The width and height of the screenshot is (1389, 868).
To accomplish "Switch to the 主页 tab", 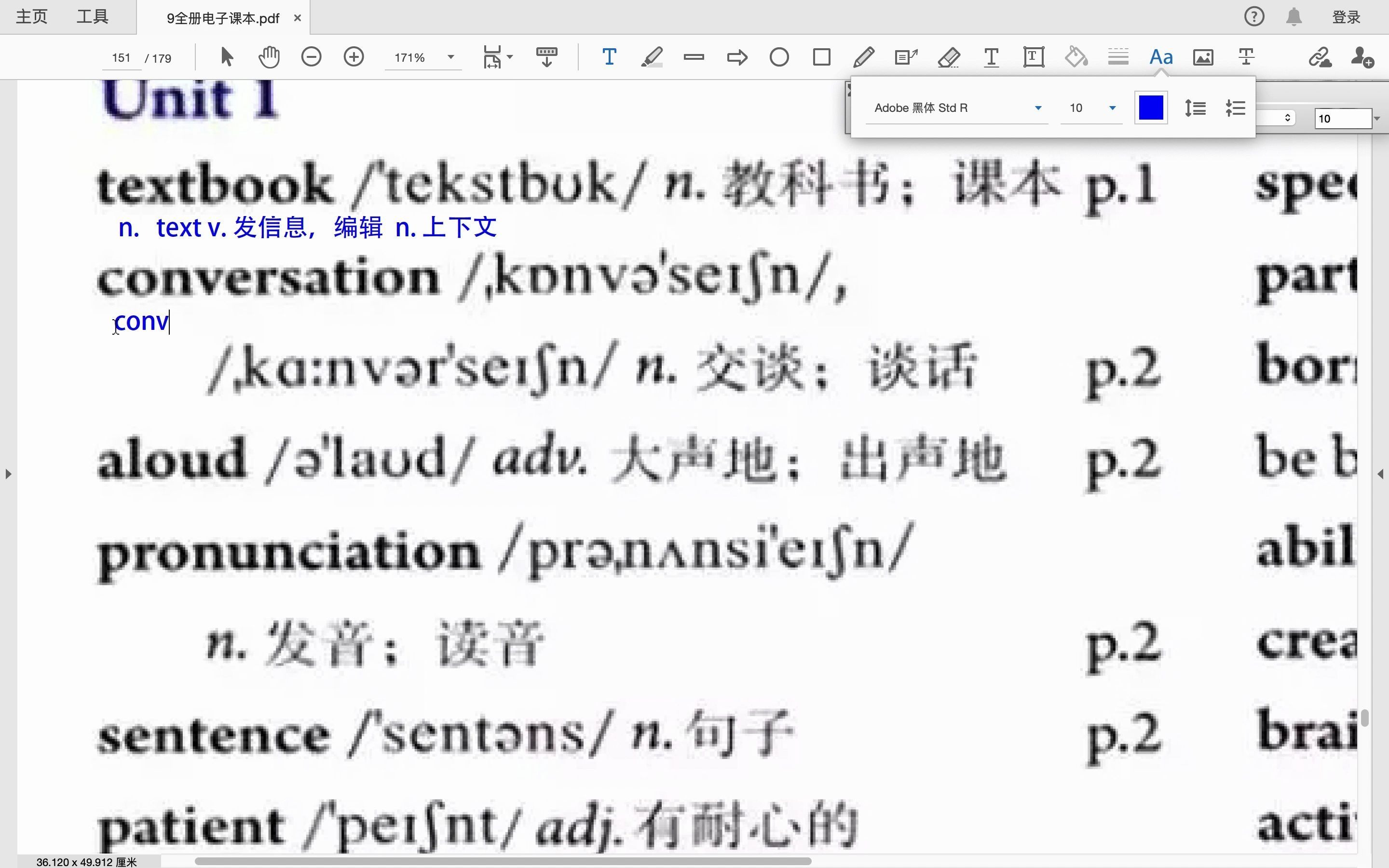I will click(x=31, y=17).
